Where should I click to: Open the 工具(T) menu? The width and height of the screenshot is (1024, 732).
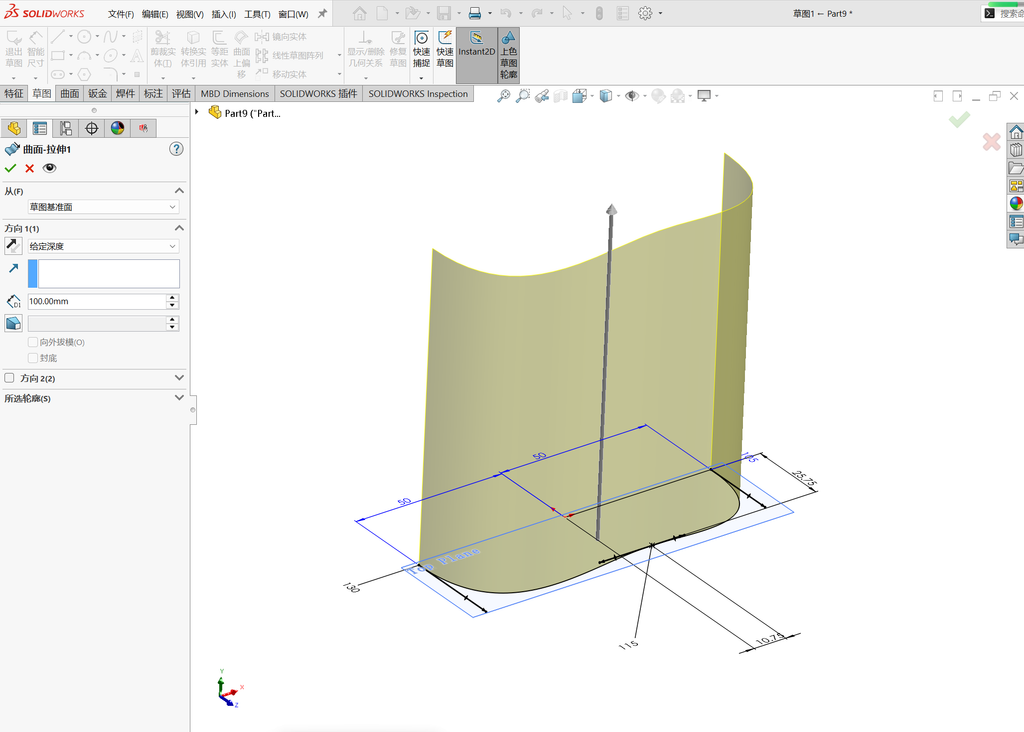[x=257, y=14]
